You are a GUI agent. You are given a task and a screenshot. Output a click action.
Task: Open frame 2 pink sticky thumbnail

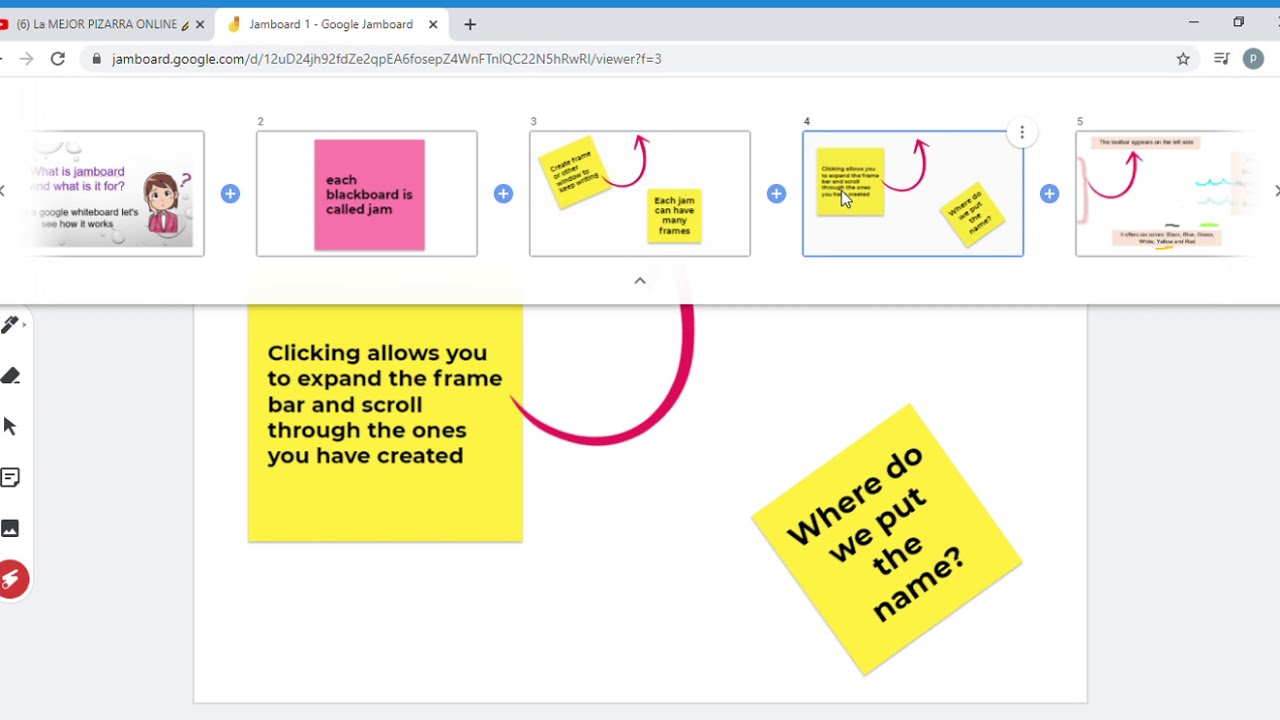point(367,194)
